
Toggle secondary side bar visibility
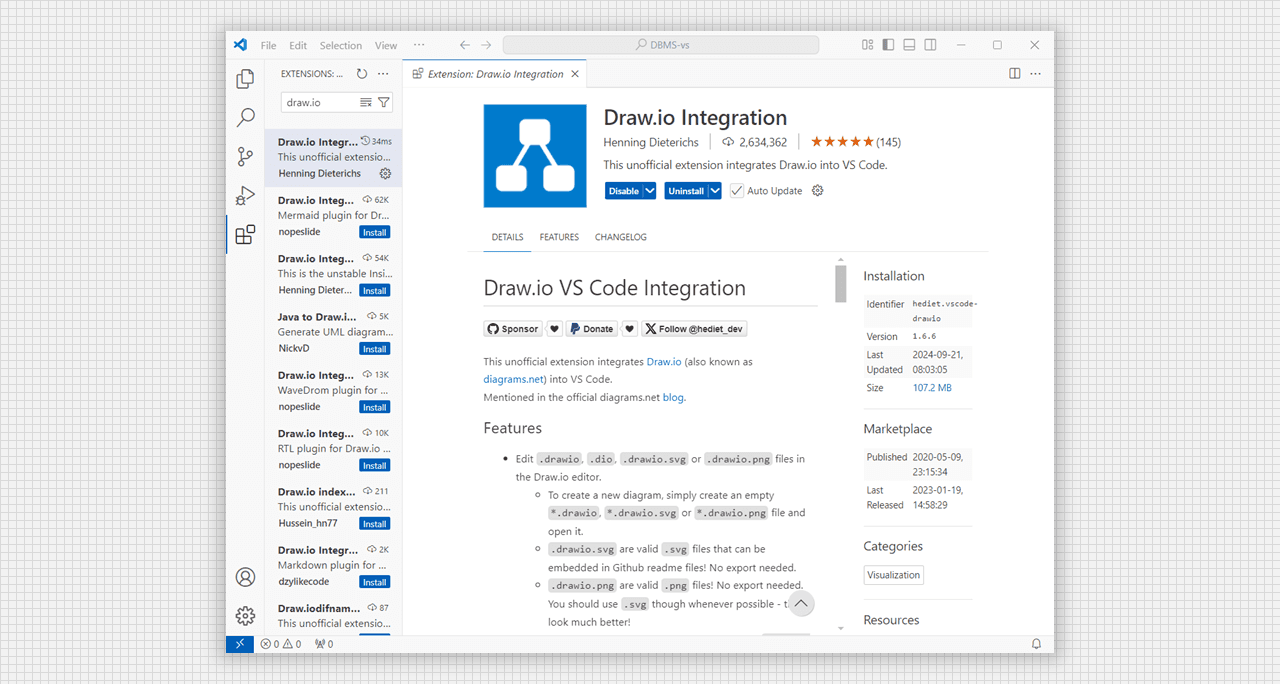coord(931,45)
